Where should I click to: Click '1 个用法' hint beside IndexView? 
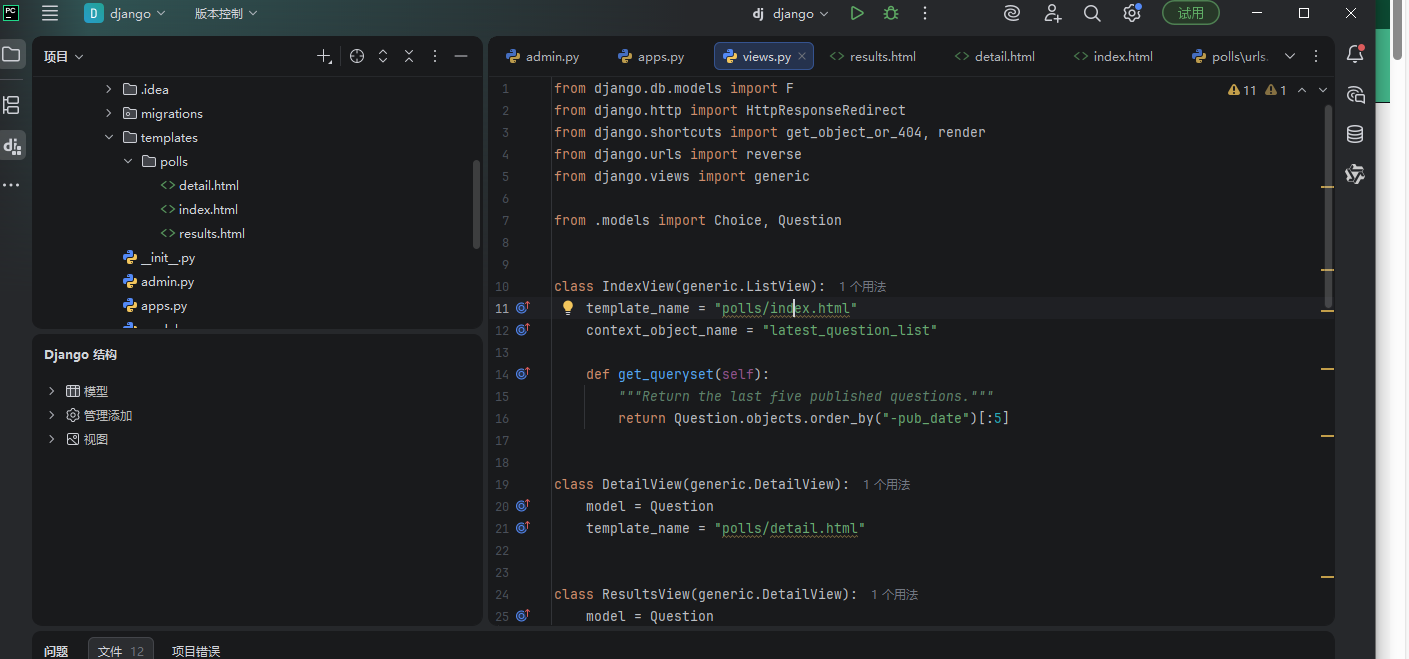tap(862, 286)
